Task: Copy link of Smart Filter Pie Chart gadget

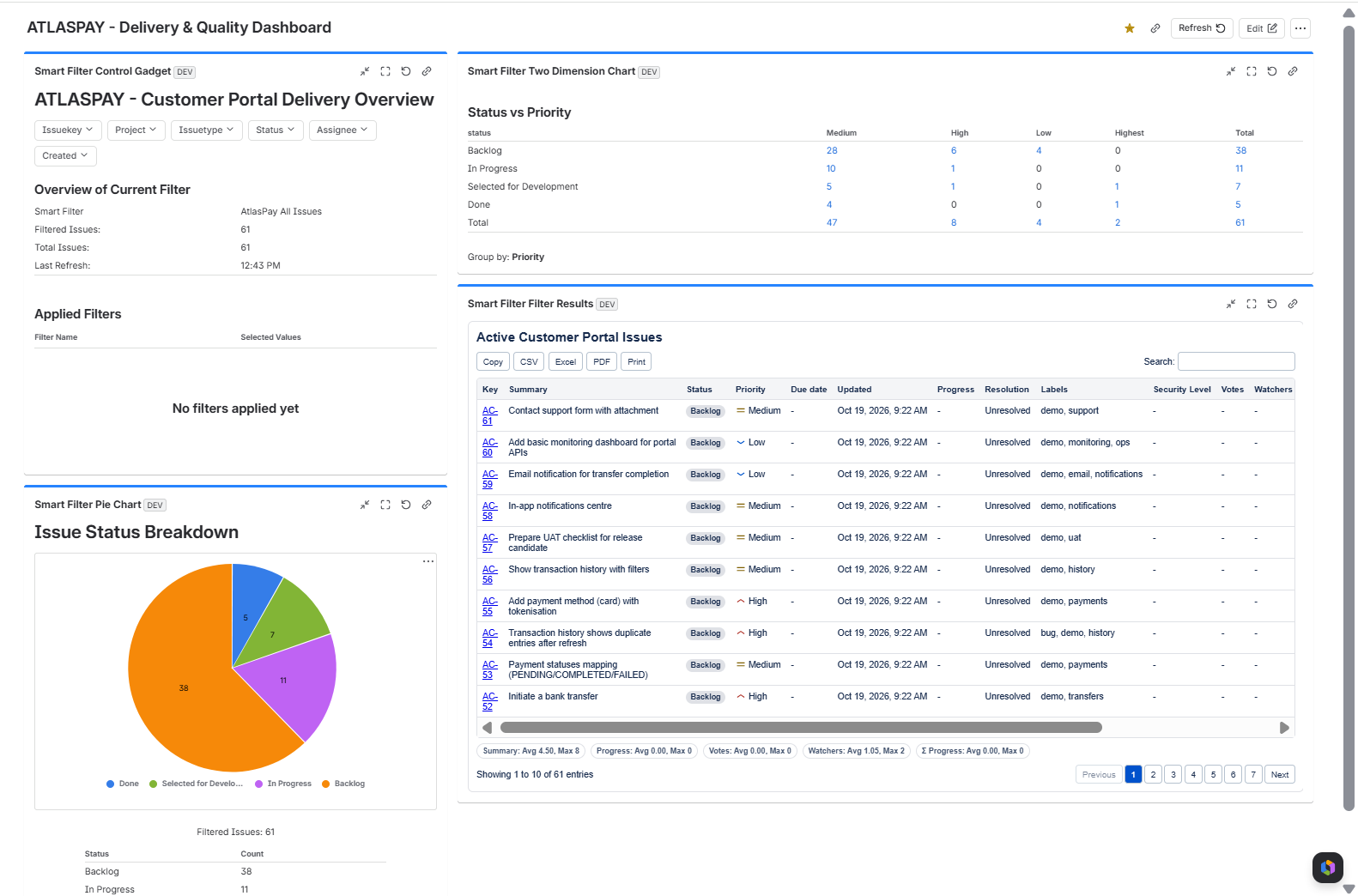Action: point(427,505)
